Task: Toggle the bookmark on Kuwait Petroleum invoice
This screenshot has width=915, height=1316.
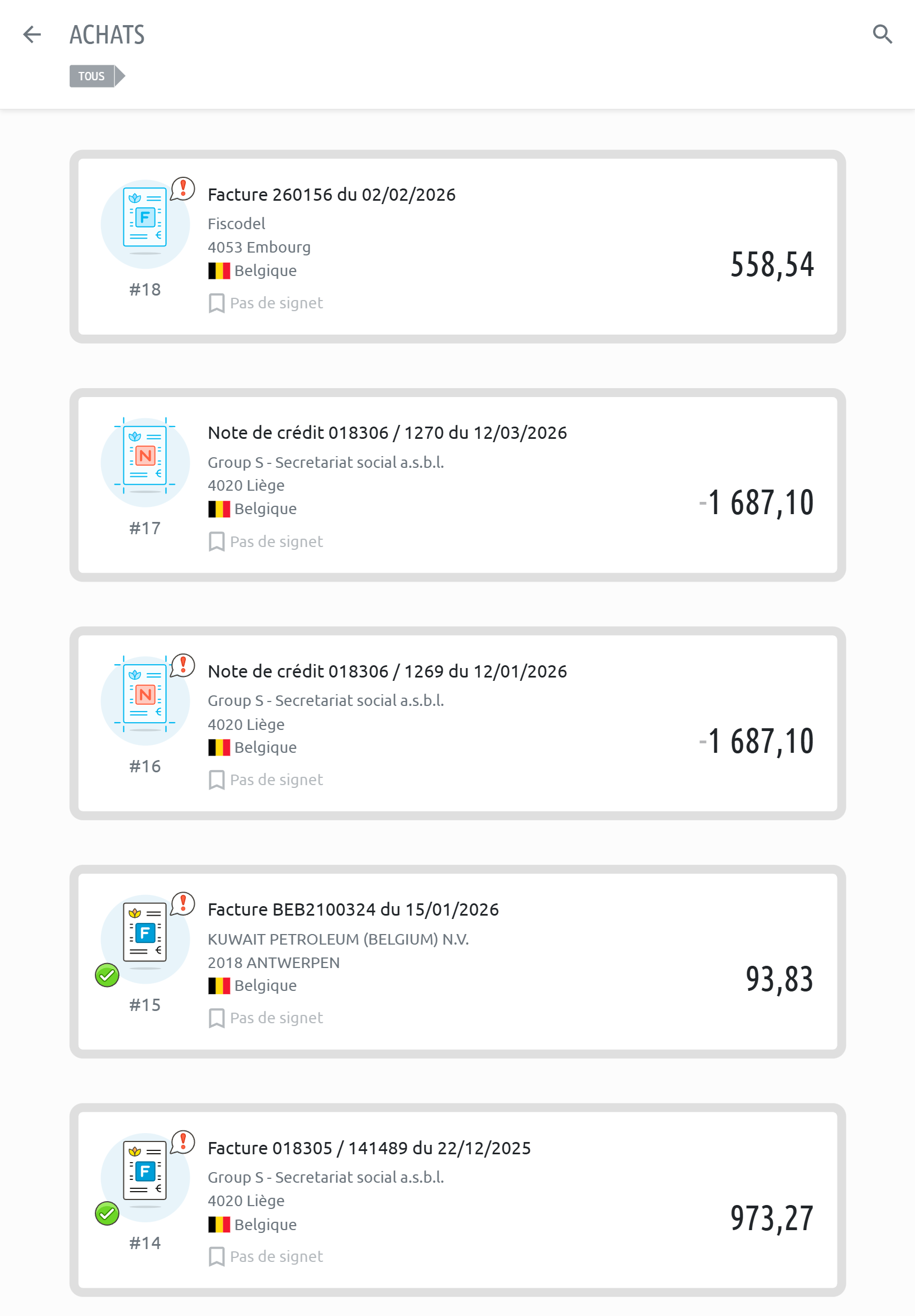Action: [216, 1018]
